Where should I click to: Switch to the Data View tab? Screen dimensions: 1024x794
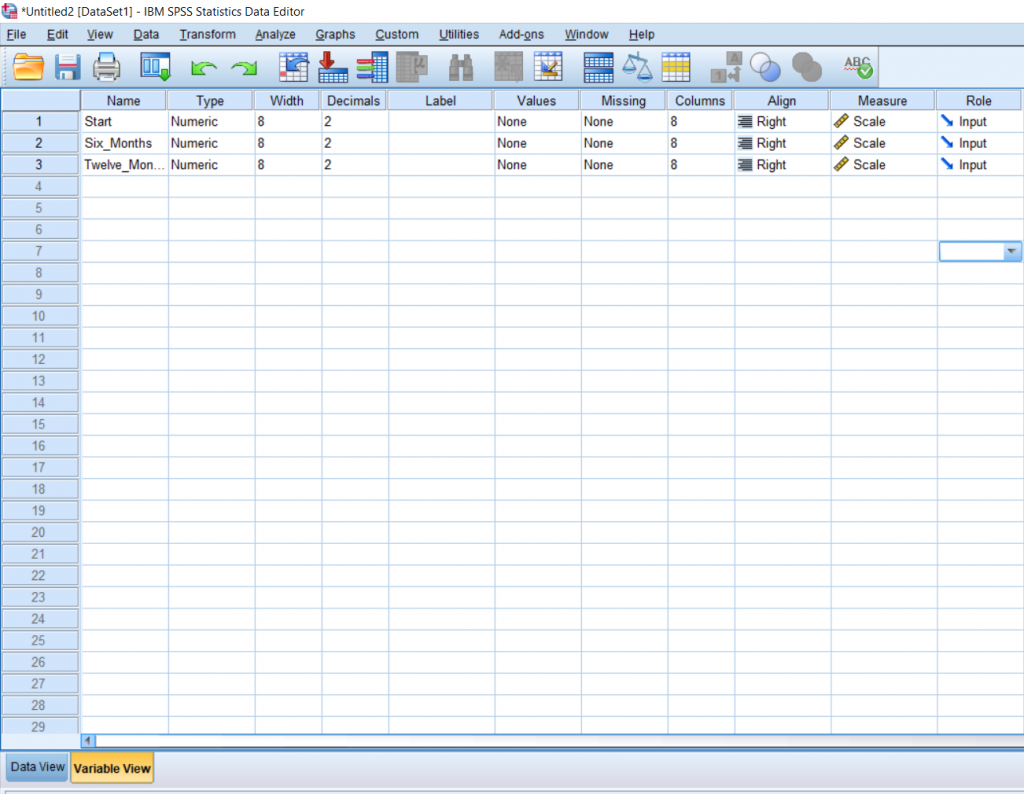point(36,766)
